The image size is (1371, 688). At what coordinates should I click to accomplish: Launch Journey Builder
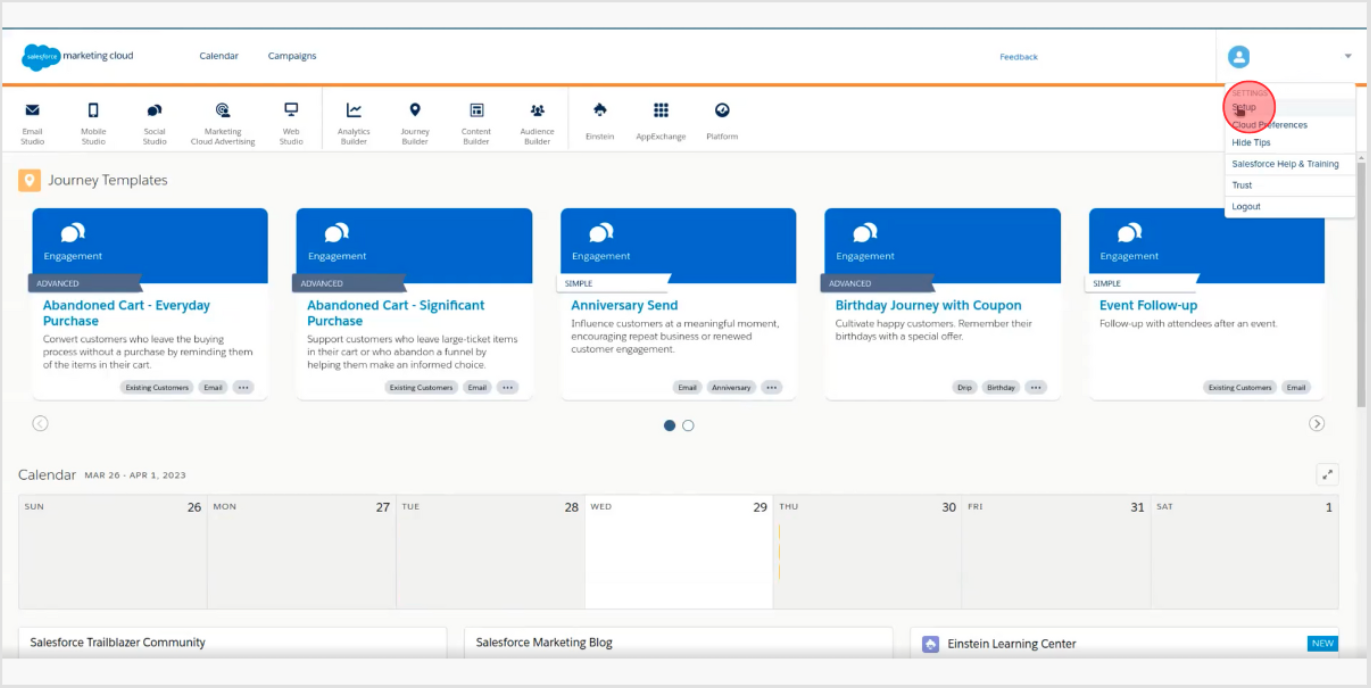[414, 120]
